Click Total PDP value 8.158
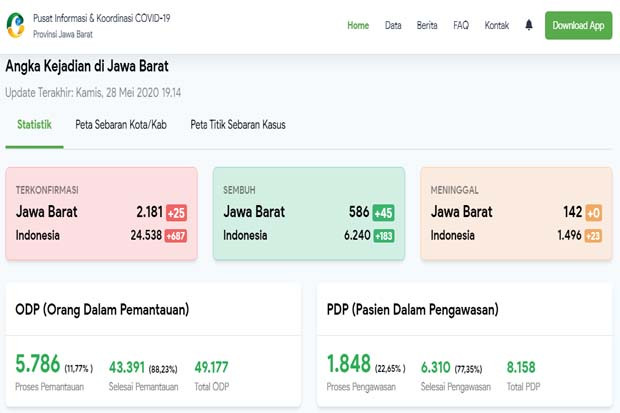 pos(521,368)
